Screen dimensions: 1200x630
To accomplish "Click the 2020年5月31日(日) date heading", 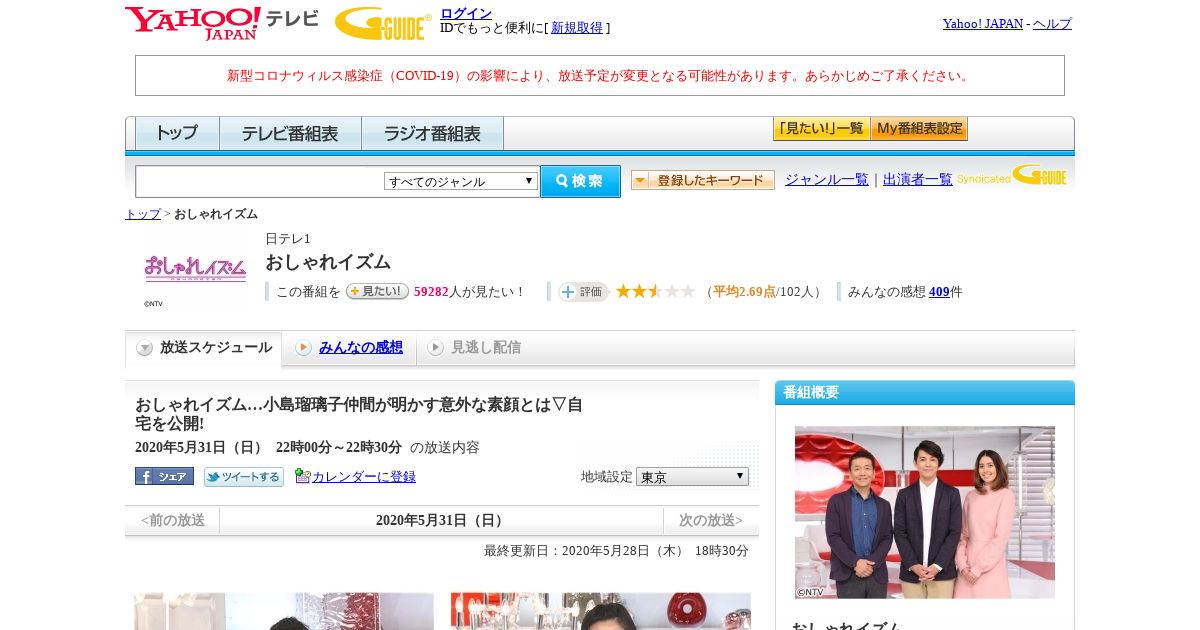I will click(x=441, y=520).
